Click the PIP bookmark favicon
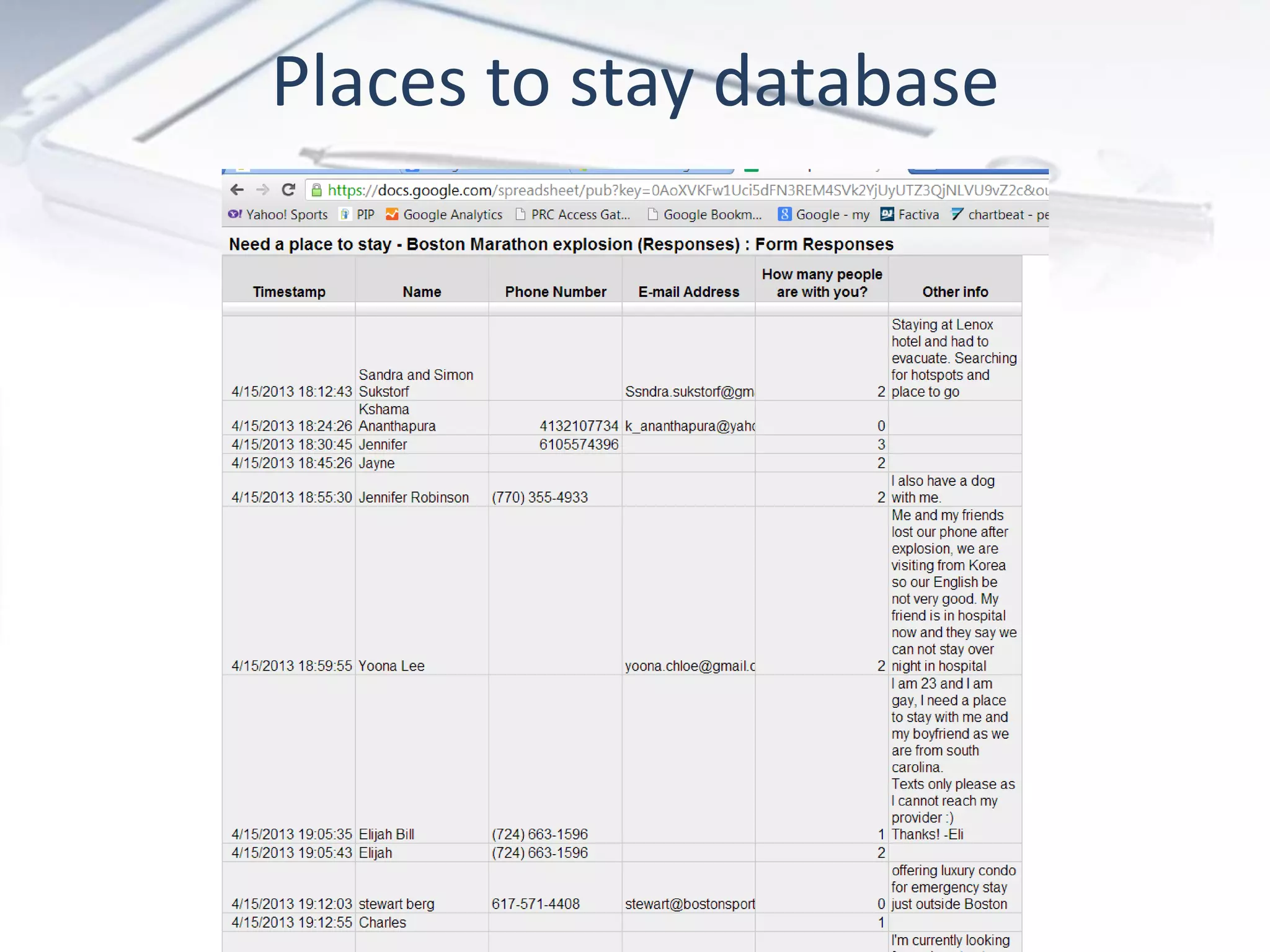 345,214
